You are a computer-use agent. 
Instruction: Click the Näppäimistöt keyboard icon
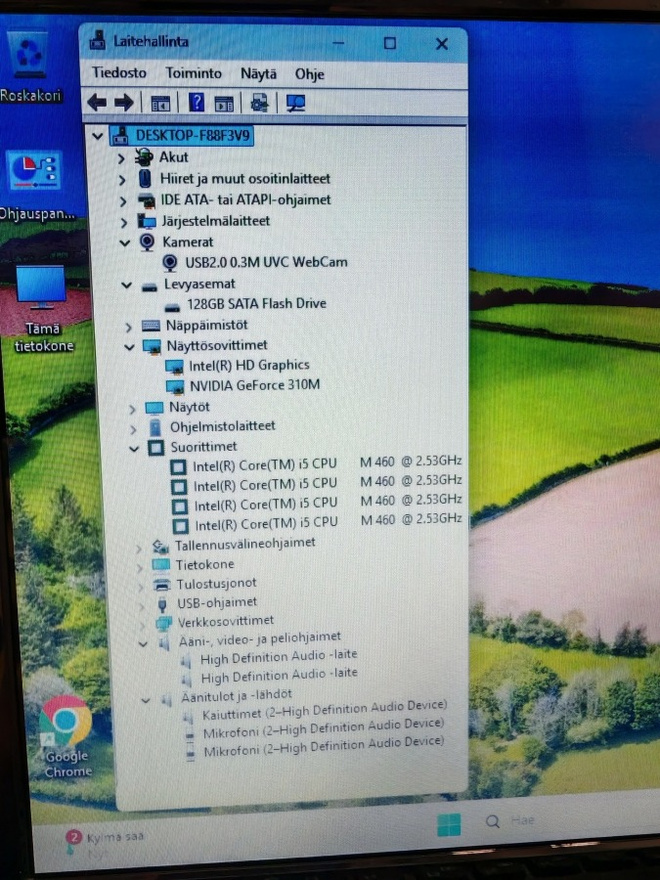pos(151,326)
